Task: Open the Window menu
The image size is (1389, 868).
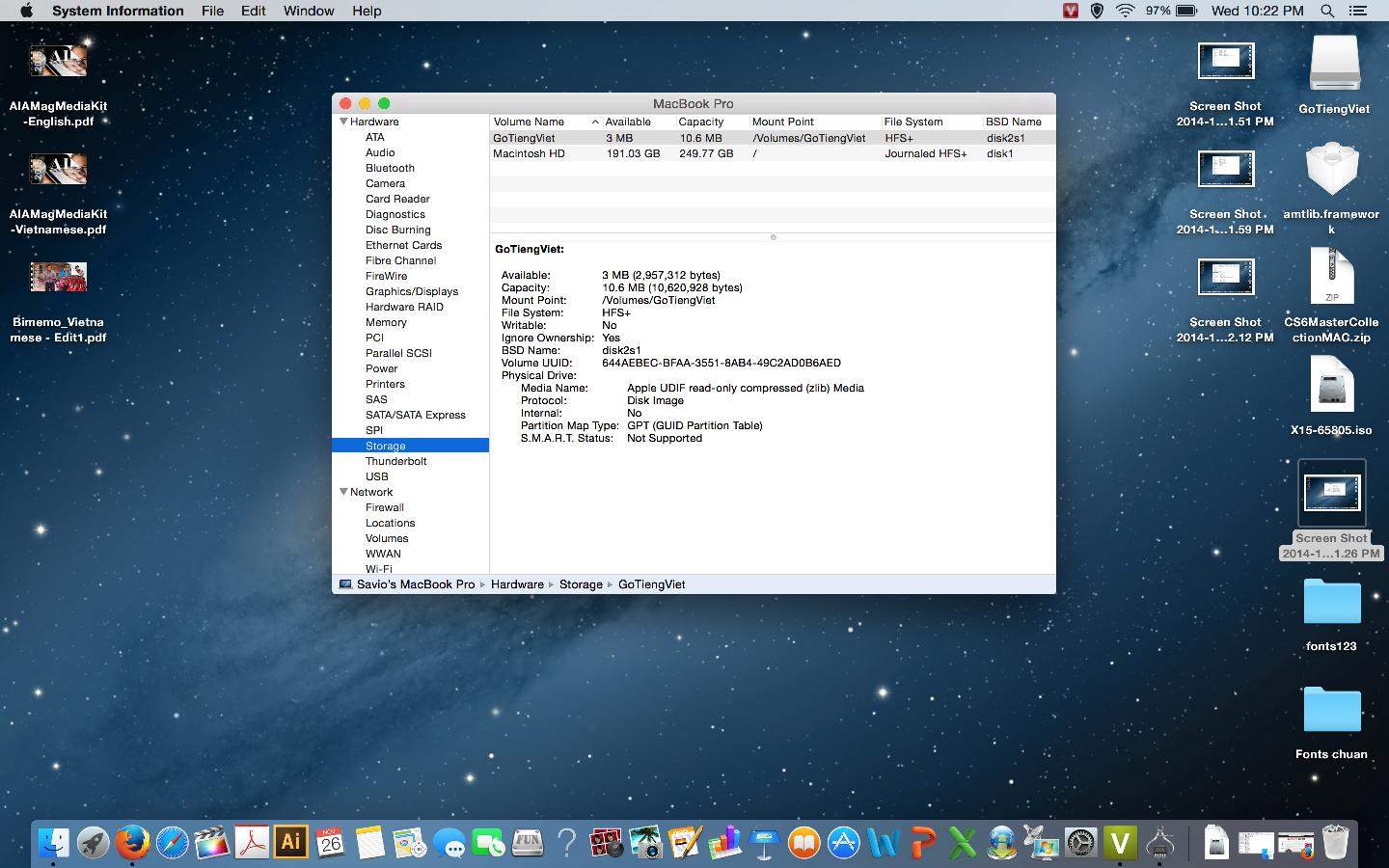Action: 309,11
